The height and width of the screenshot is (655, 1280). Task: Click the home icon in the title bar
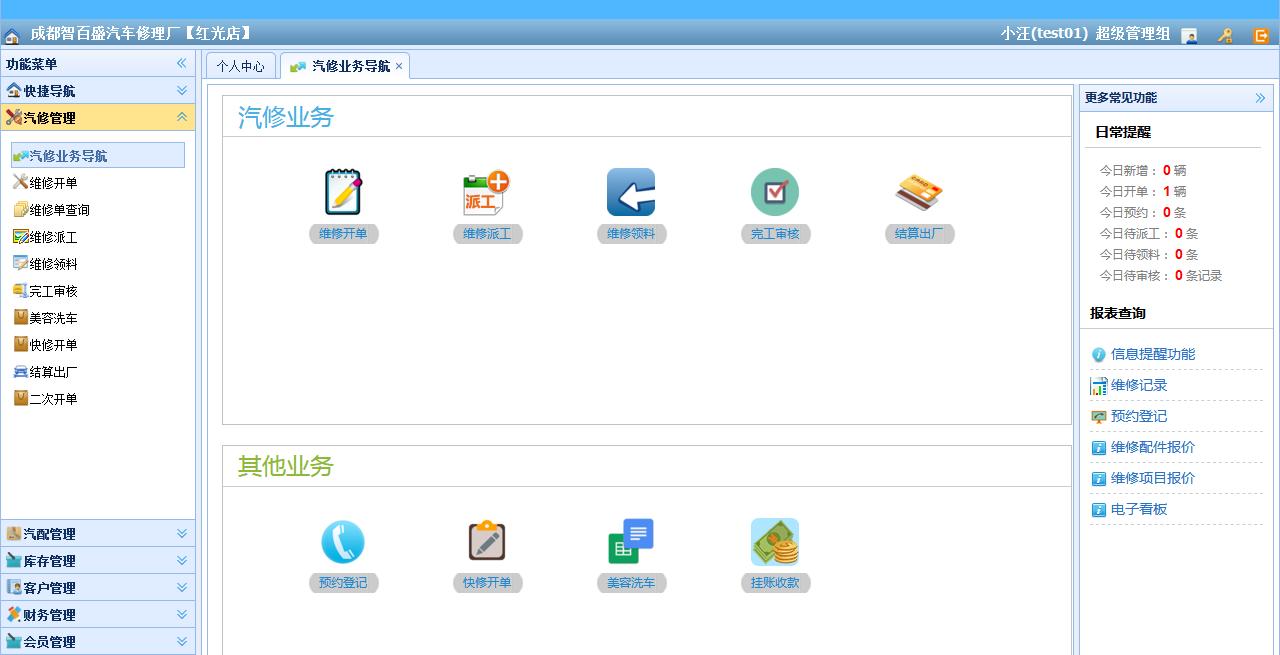coord(12,37)
